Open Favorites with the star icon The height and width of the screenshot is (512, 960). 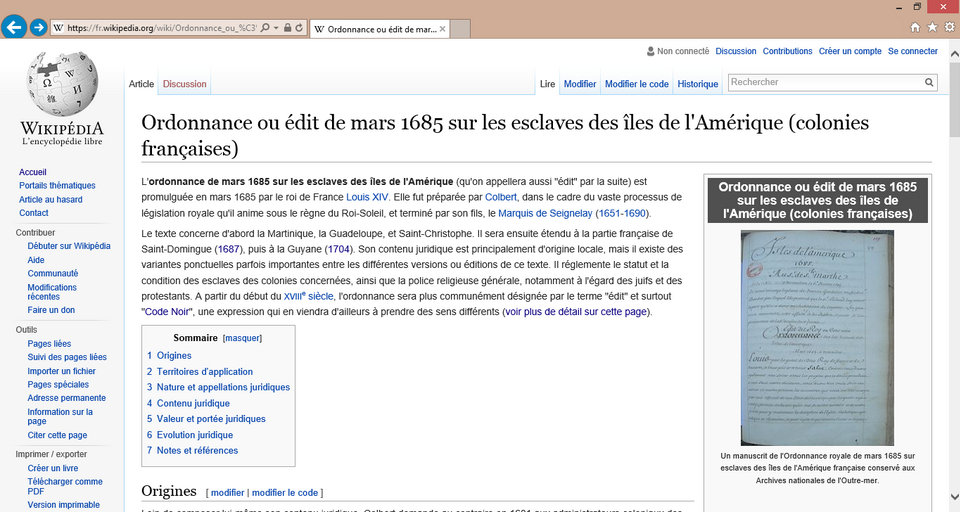(932, 27)
